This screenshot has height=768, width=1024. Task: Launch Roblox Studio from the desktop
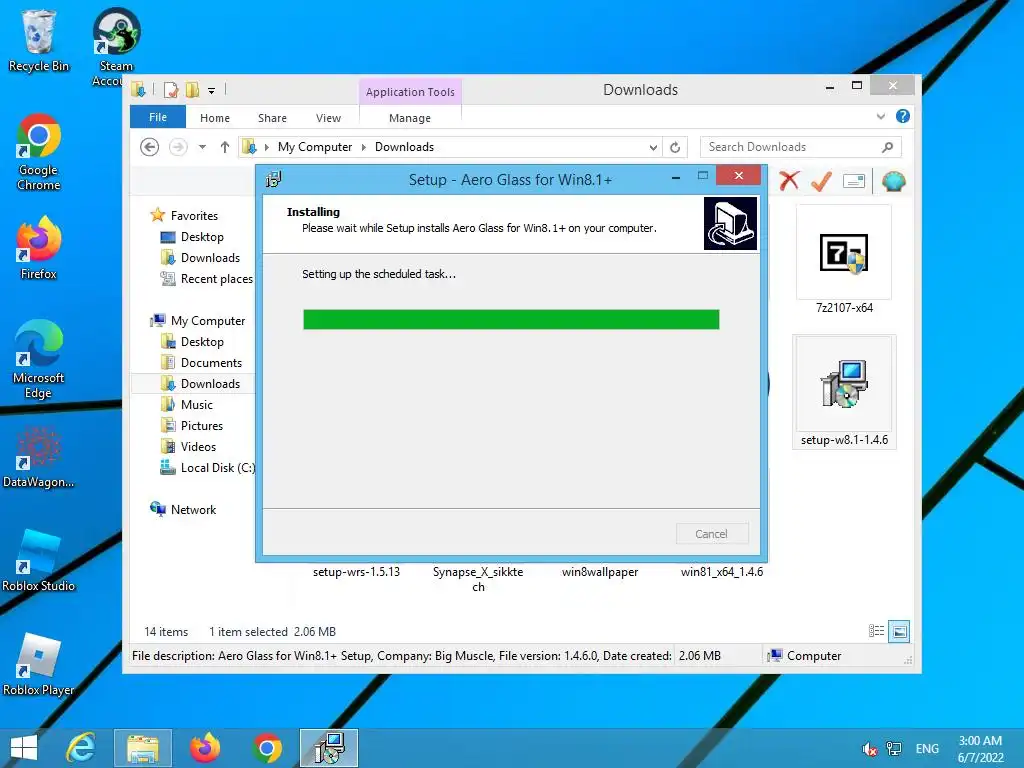pyautogui.click(x=39, y=560)
